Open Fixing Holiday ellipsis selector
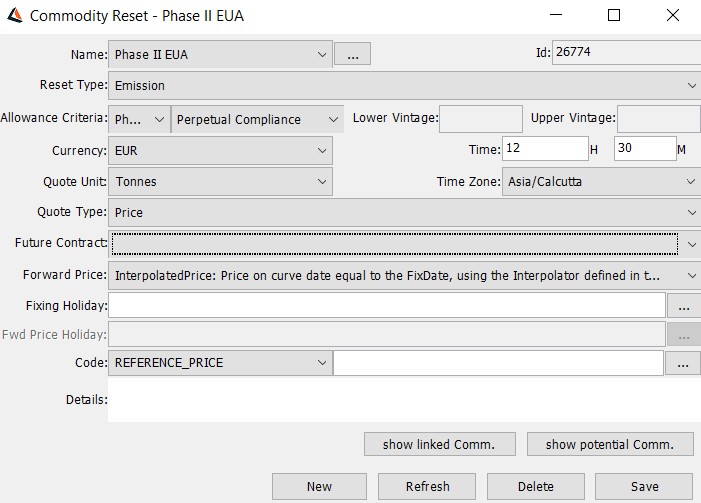The image size is (701, 503). pos(684,306)
